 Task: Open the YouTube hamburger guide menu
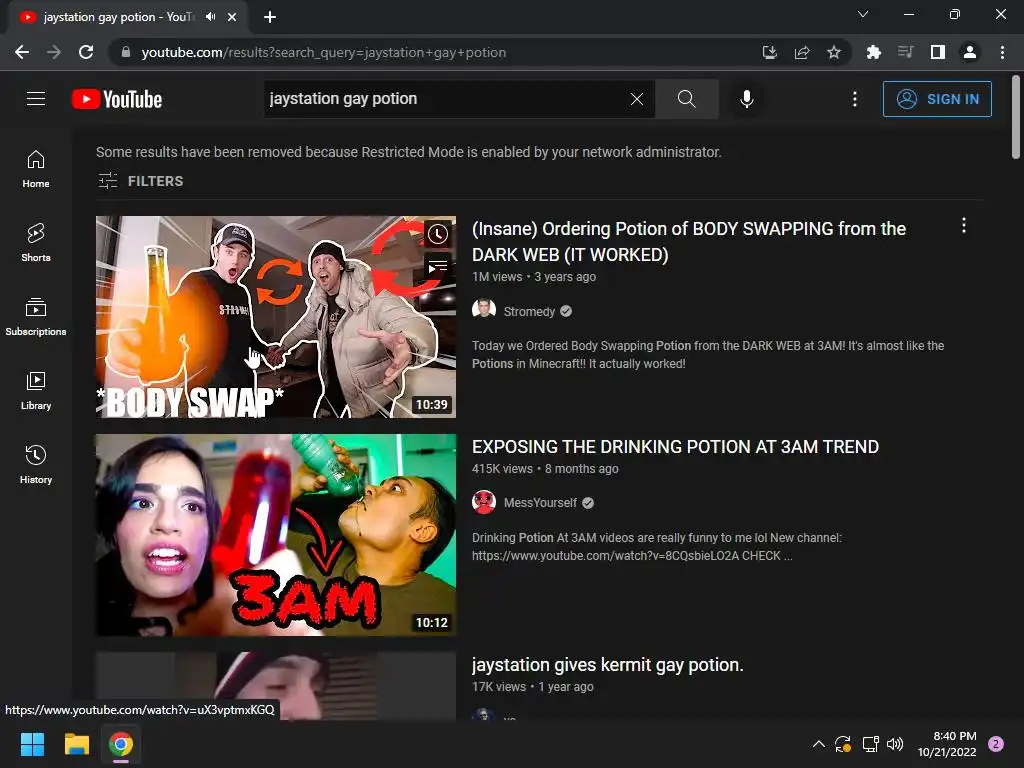point(36,99)
